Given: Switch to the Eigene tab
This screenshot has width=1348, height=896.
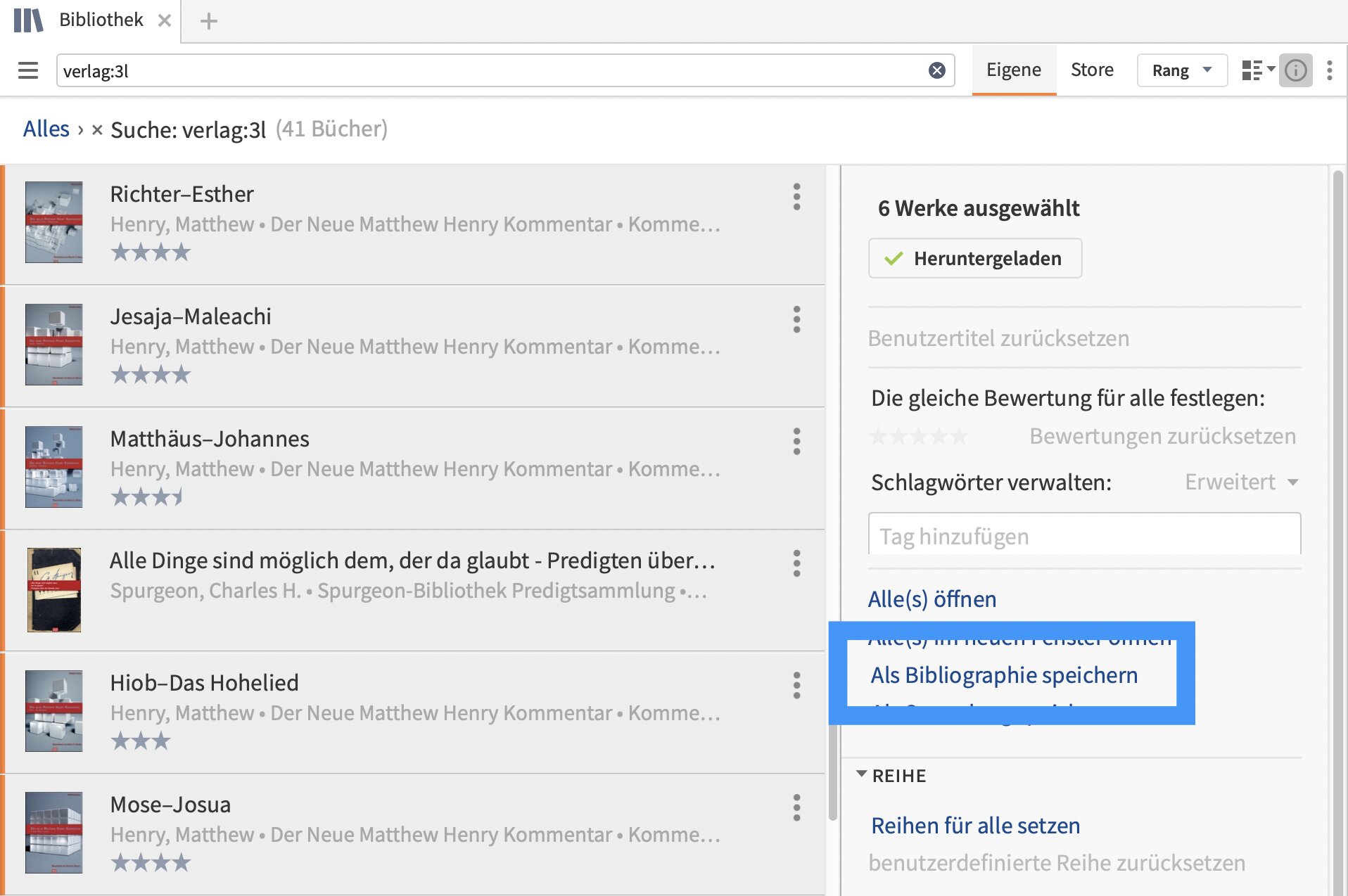Looking at the screenshot, I should coord(1013,70).
